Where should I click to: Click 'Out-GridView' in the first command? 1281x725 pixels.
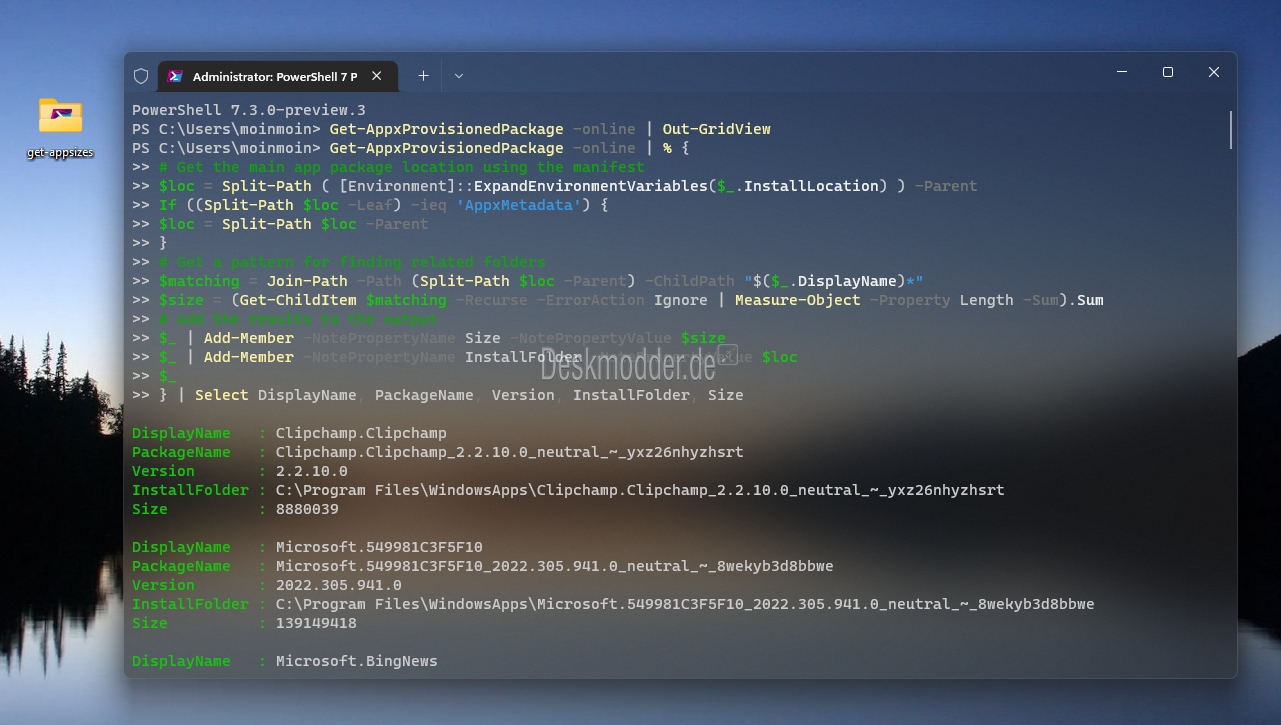(716, 129)
